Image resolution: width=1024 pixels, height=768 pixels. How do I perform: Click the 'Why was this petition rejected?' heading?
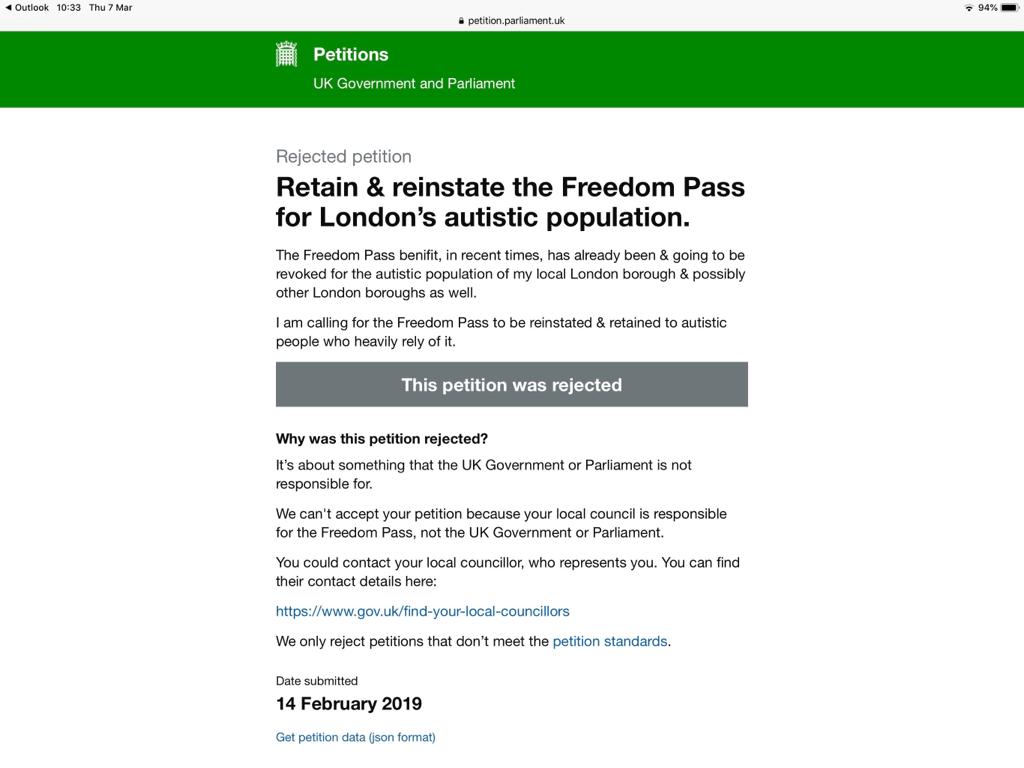point(381,439)
